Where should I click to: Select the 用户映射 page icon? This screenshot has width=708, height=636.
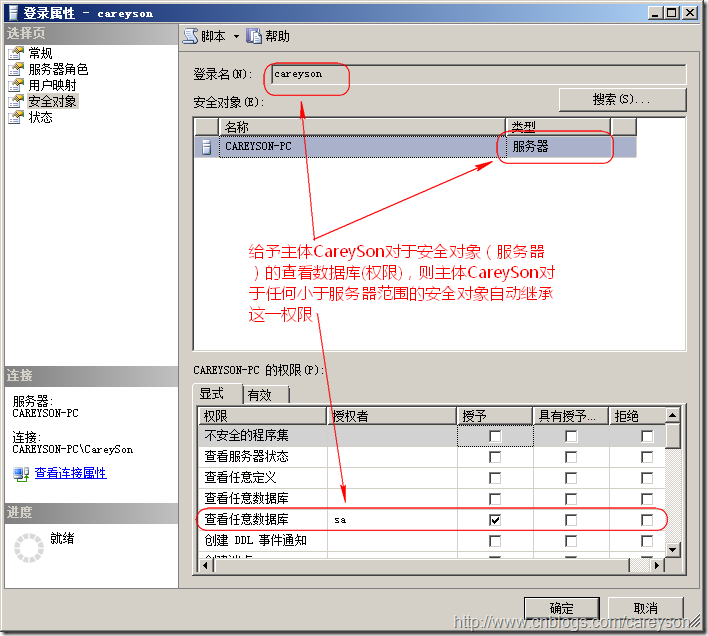tap(16, 85)
